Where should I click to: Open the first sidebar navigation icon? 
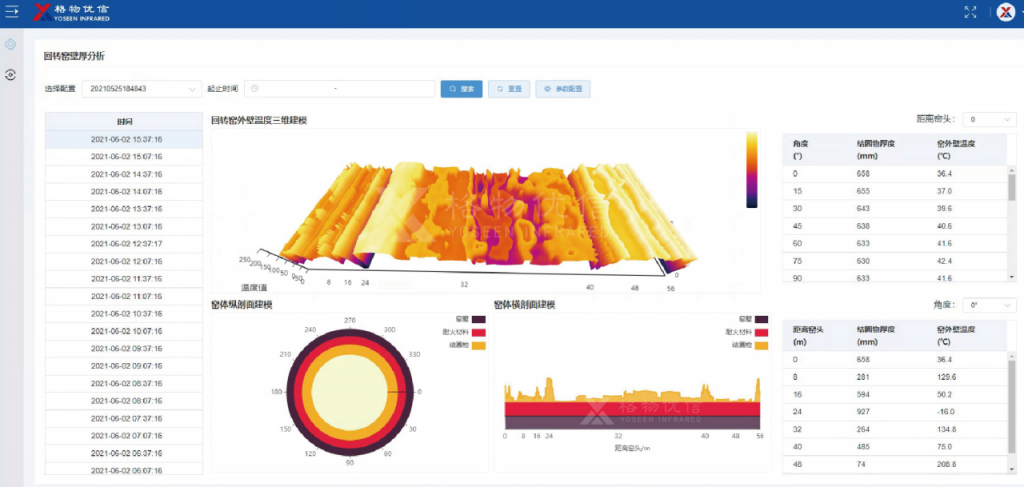click(11, 45)
